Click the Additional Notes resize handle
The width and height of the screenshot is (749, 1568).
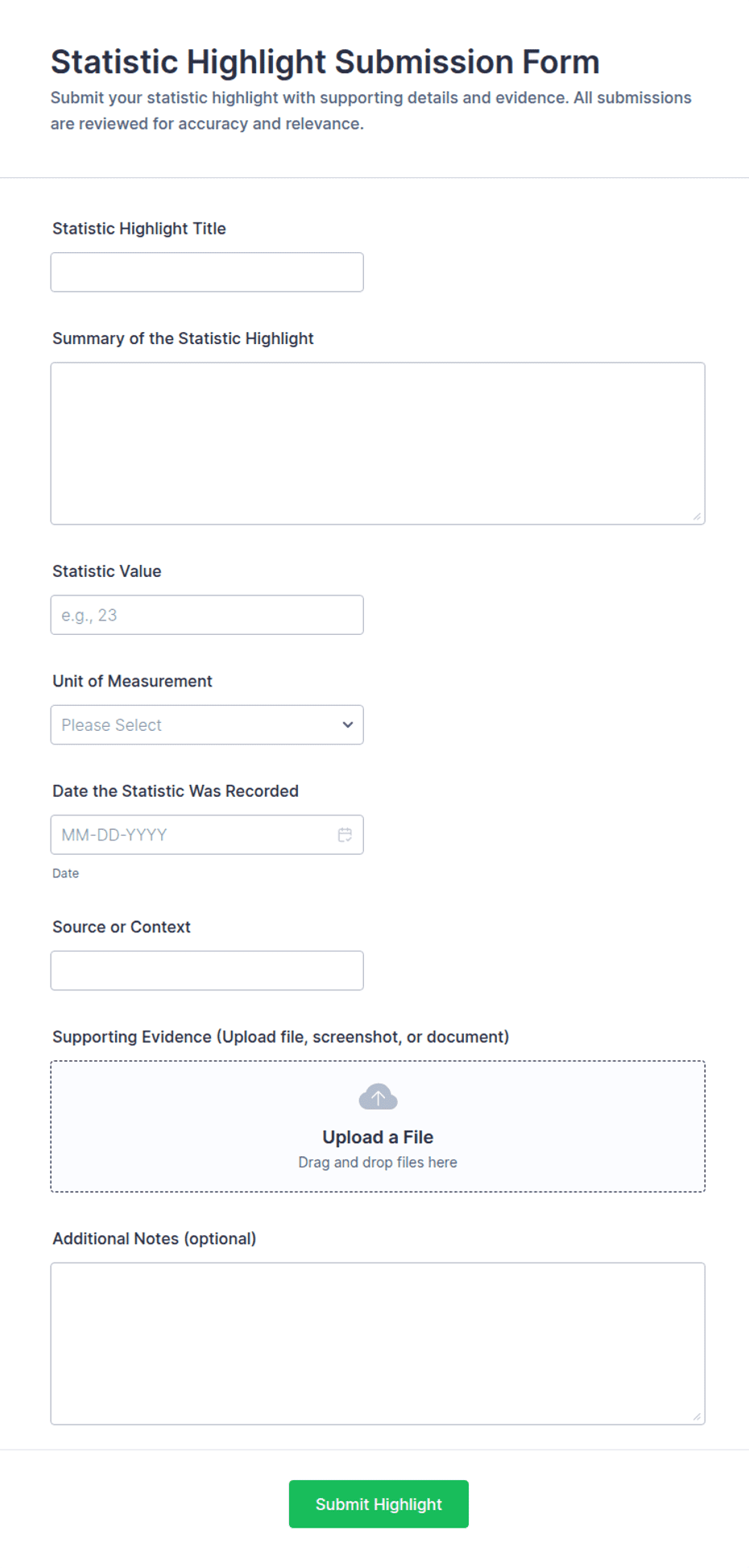pos(697,1417)
